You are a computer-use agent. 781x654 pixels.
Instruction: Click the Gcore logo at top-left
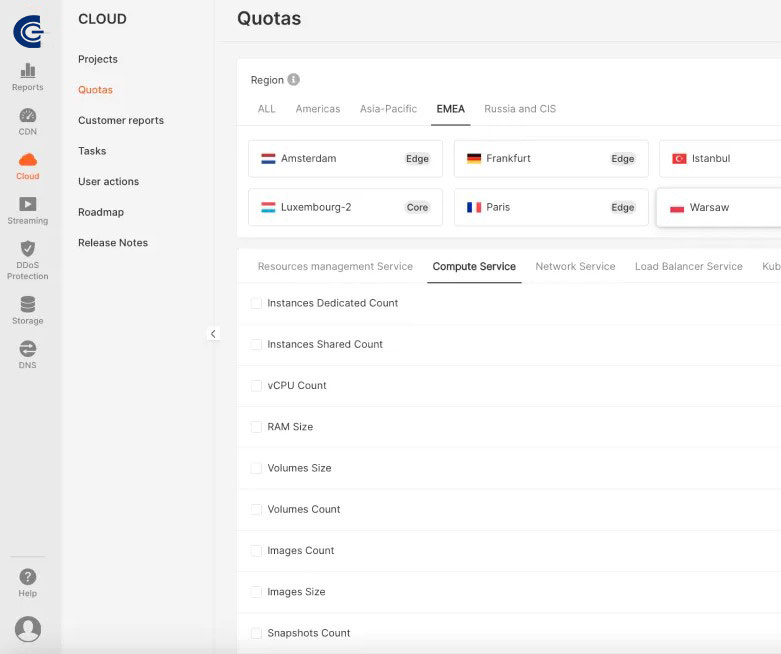pyautogui.click(x=28, y=31)
